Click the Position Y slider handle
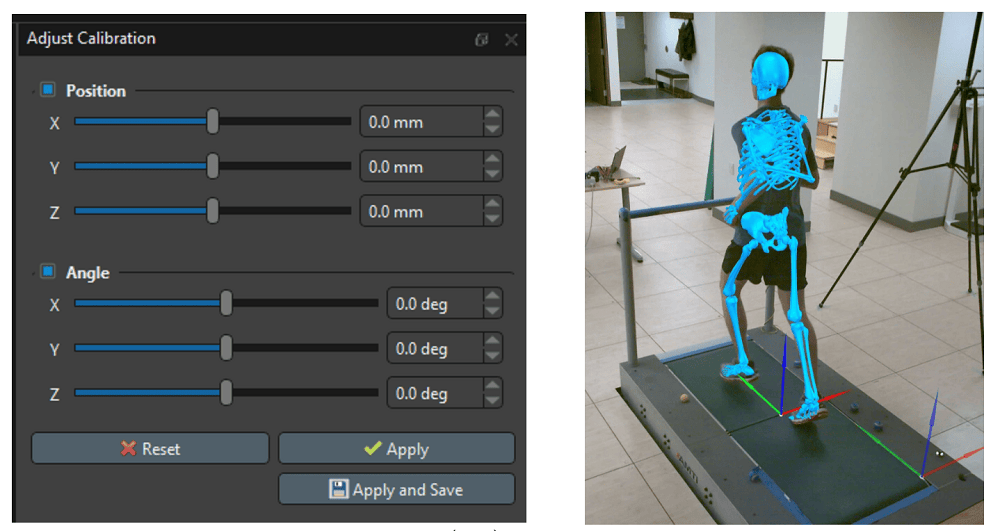The width and height of the screenshot is (1000, 531). tap(213, 166)
